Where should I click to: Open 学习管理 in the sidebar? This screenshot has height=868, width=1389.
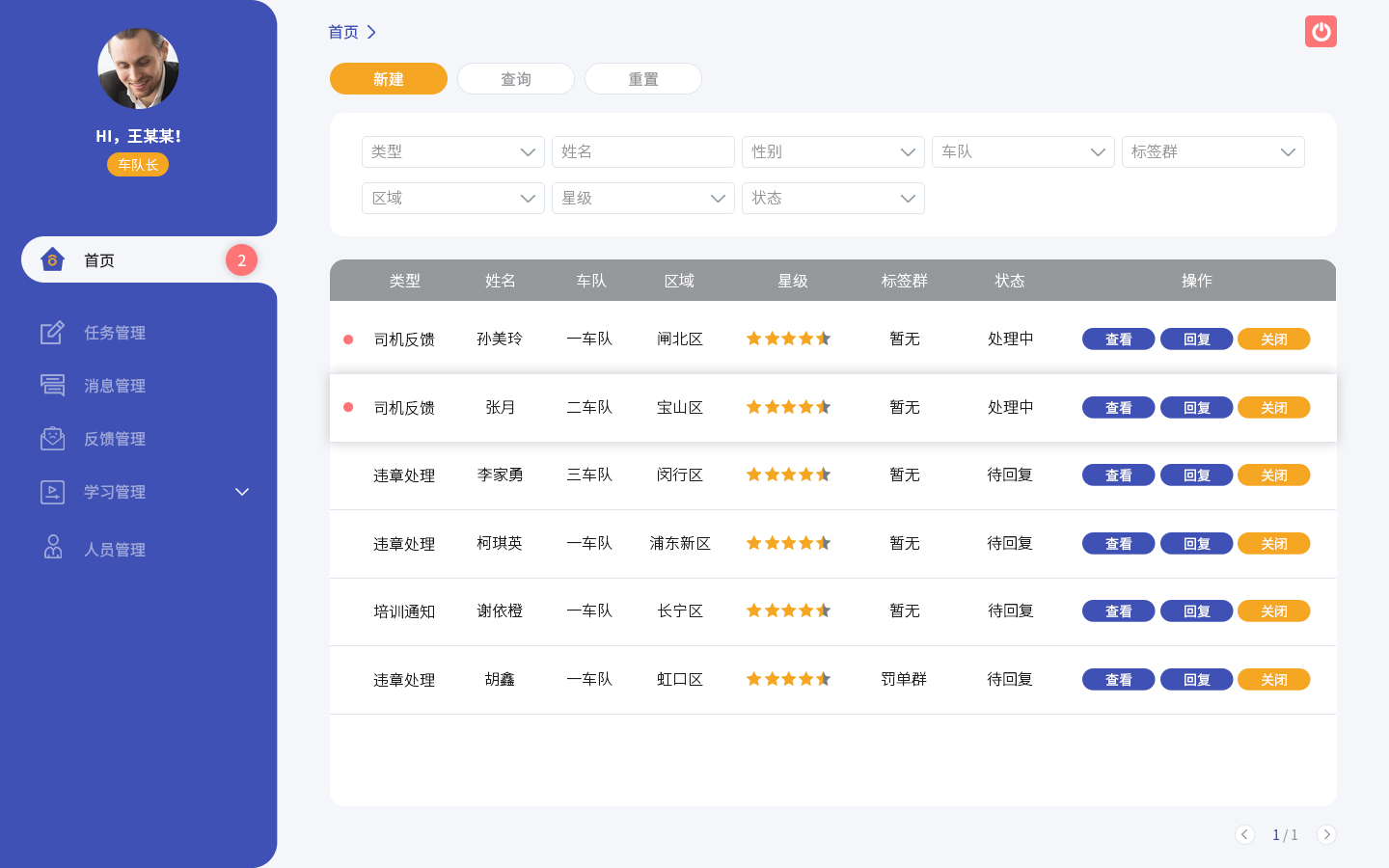(x=115, y=492)
